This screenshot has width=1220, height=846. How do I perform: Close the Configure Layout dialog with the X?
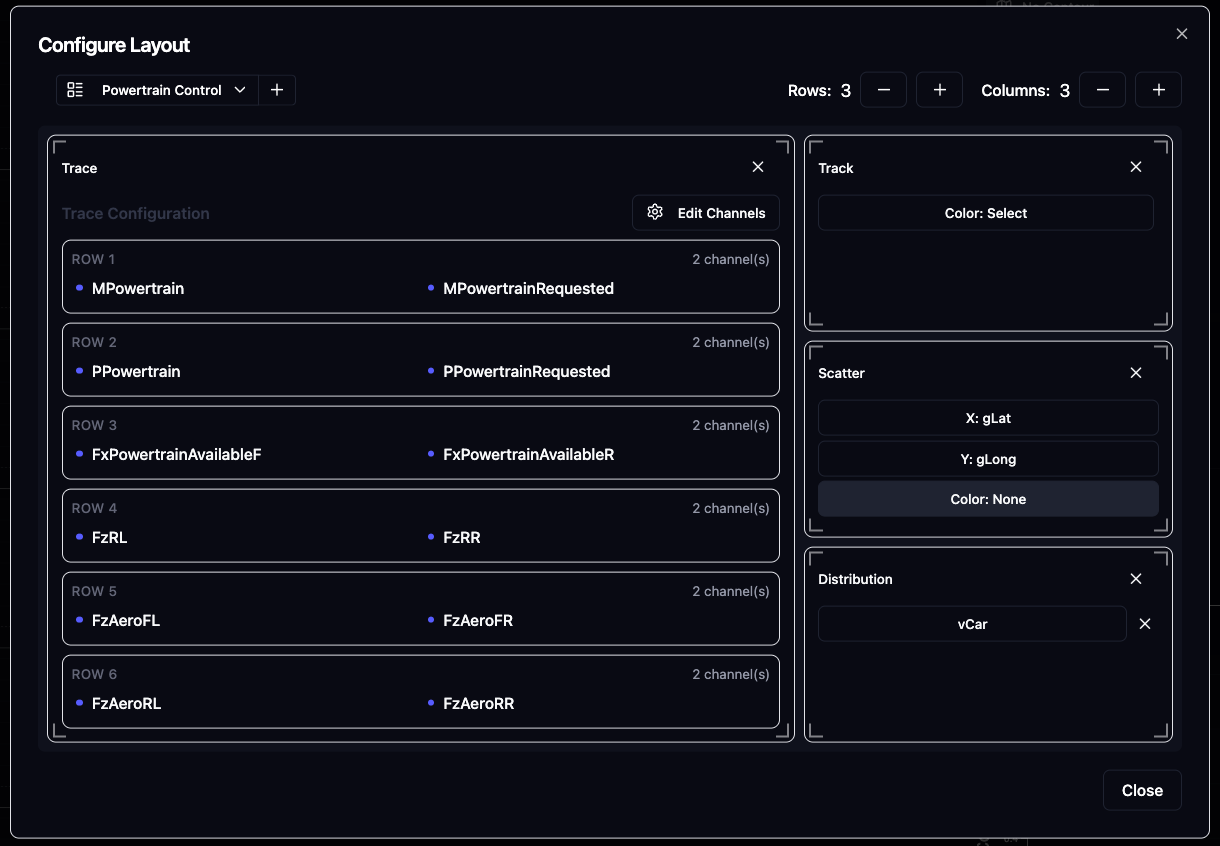pyautogui.click(x=1182, y=34)
